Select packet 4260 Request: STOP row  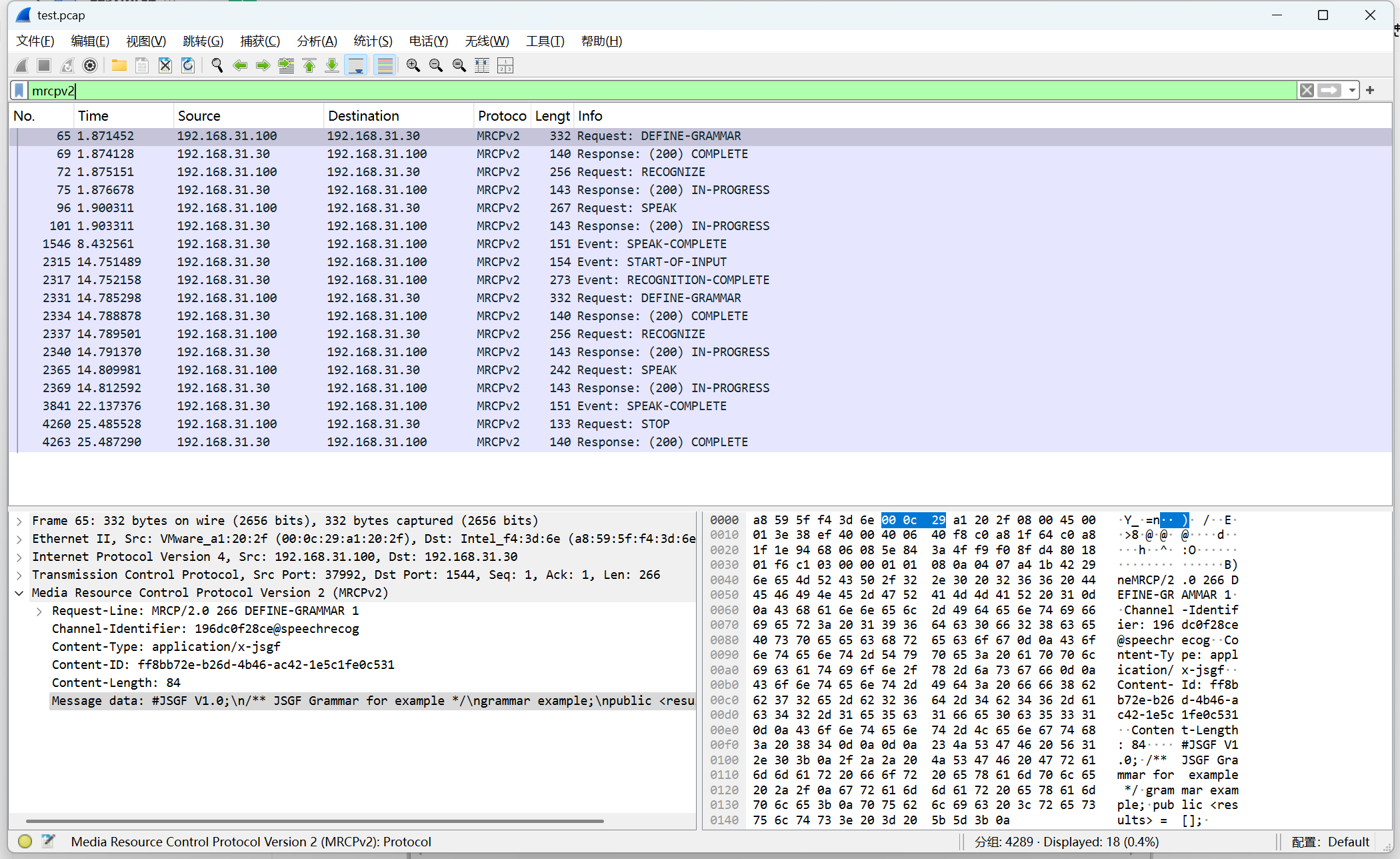coord(400,424)
